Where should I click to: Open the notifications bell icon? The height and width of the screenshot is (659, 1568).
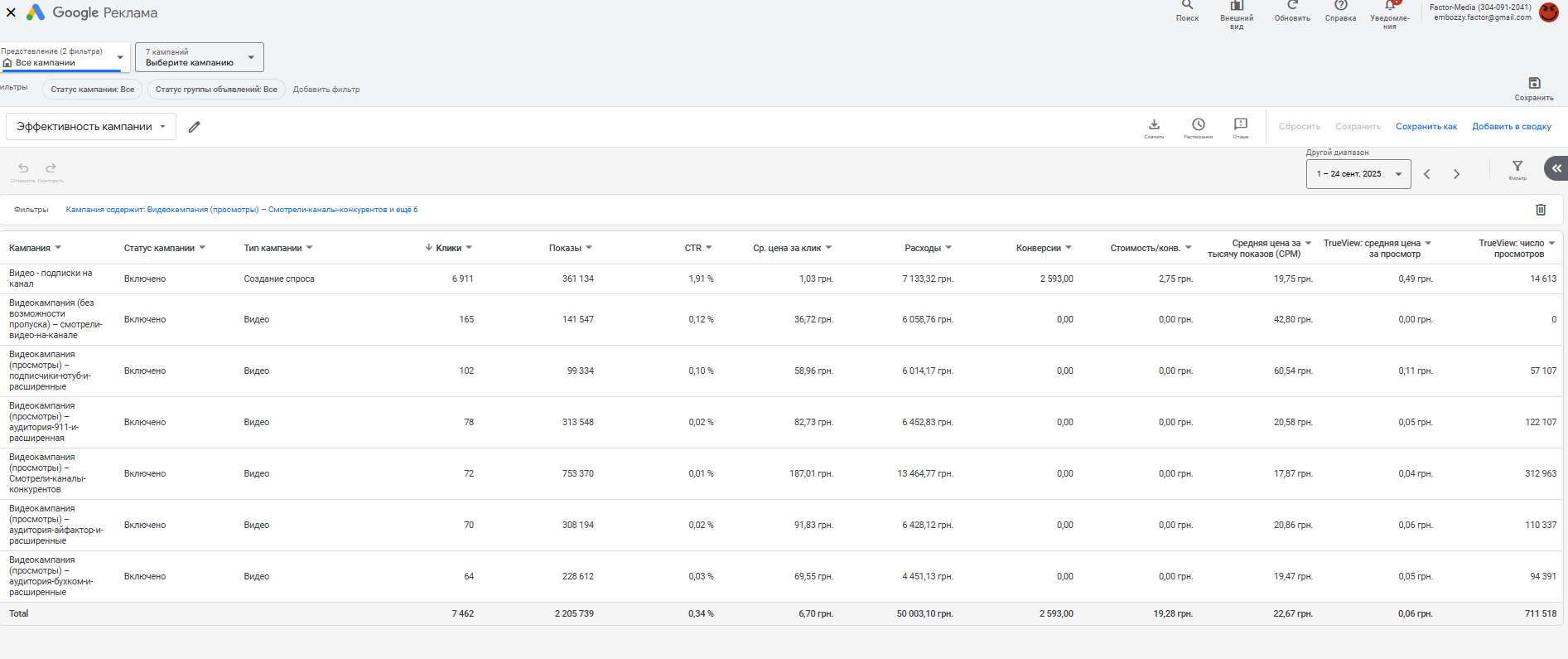(x=1390, y=7)
